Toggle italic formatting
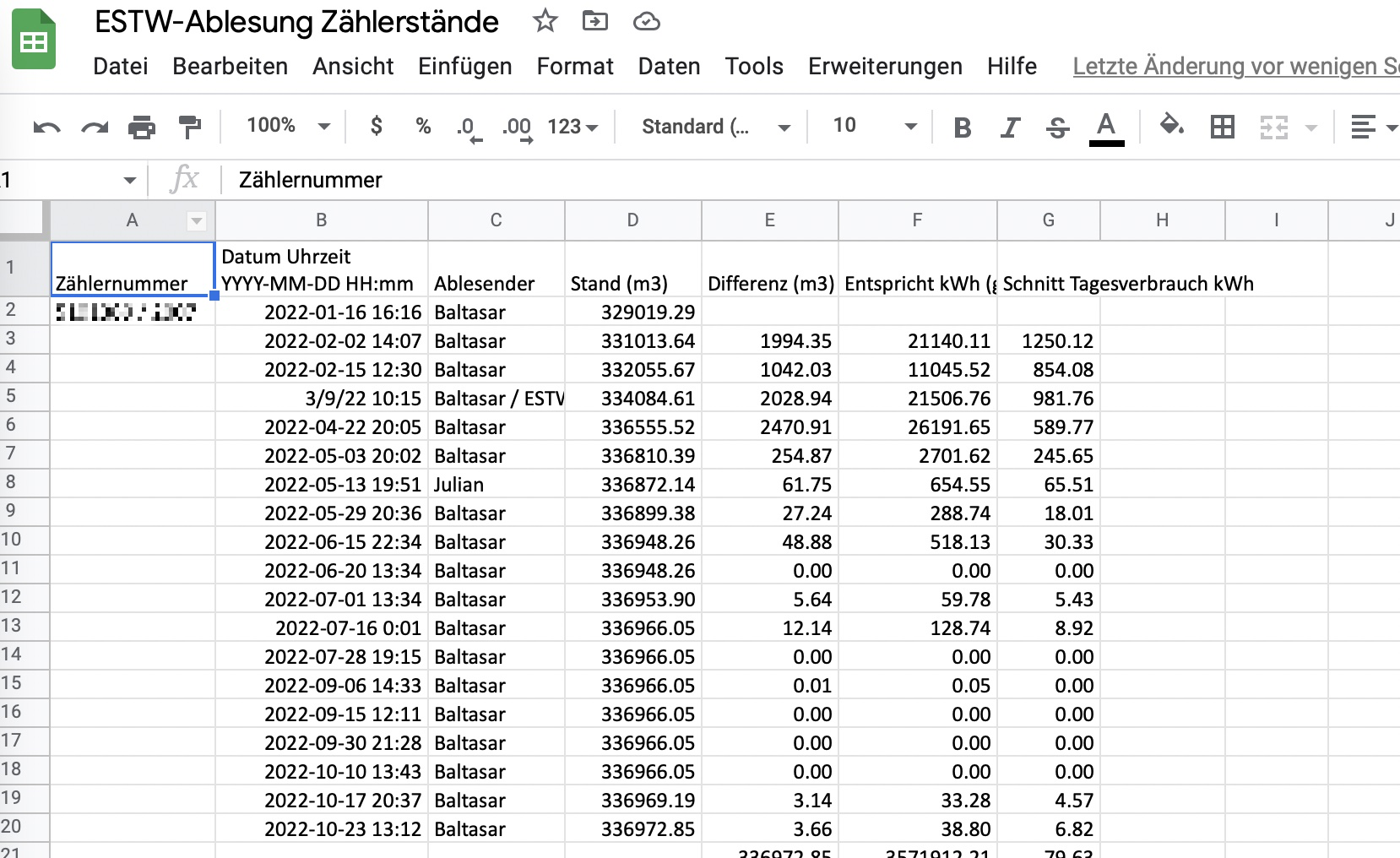 pos(1010,128)
